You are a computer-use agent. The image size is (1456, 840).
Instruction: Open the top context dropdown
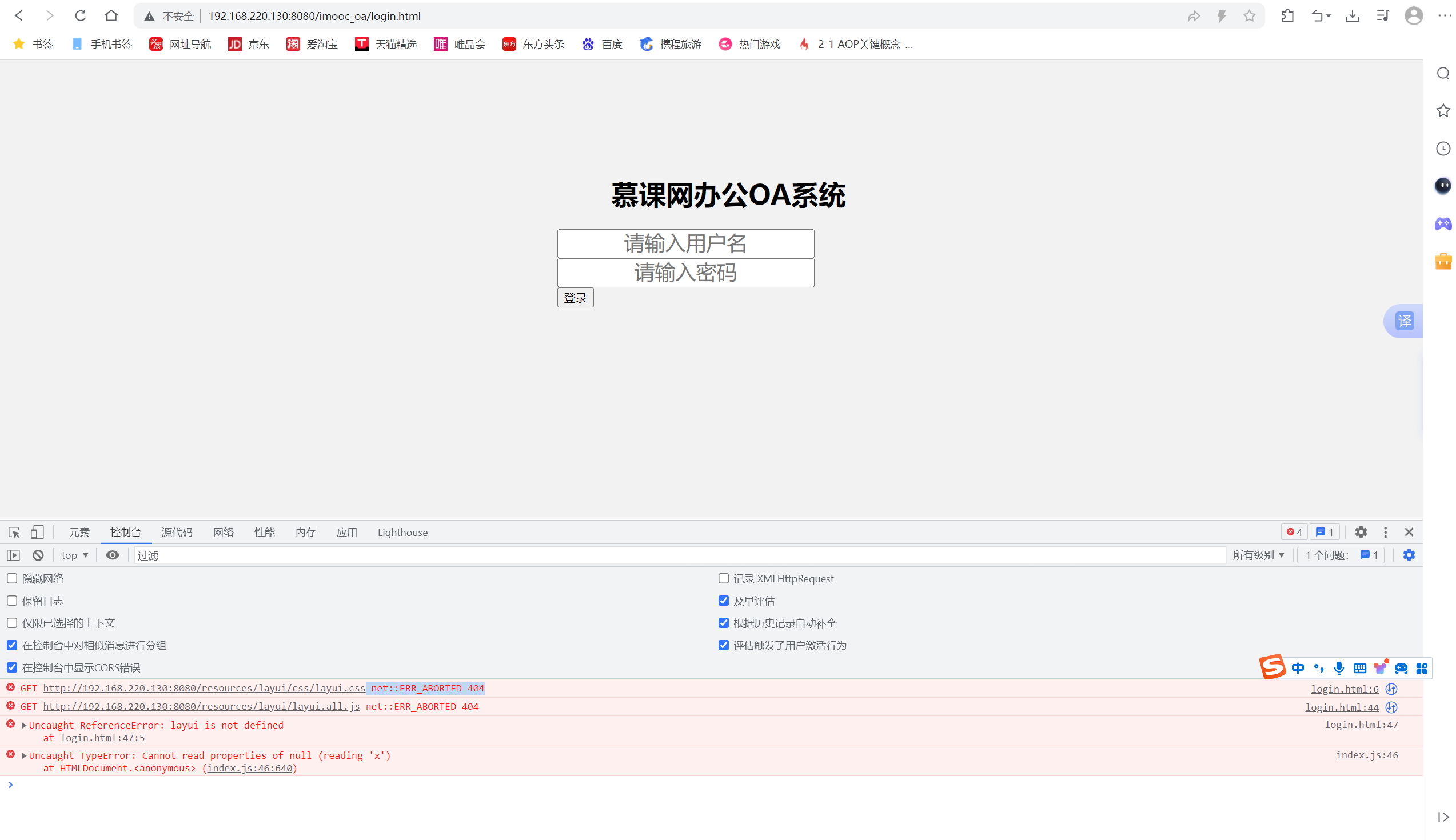[x=75, y=555]
